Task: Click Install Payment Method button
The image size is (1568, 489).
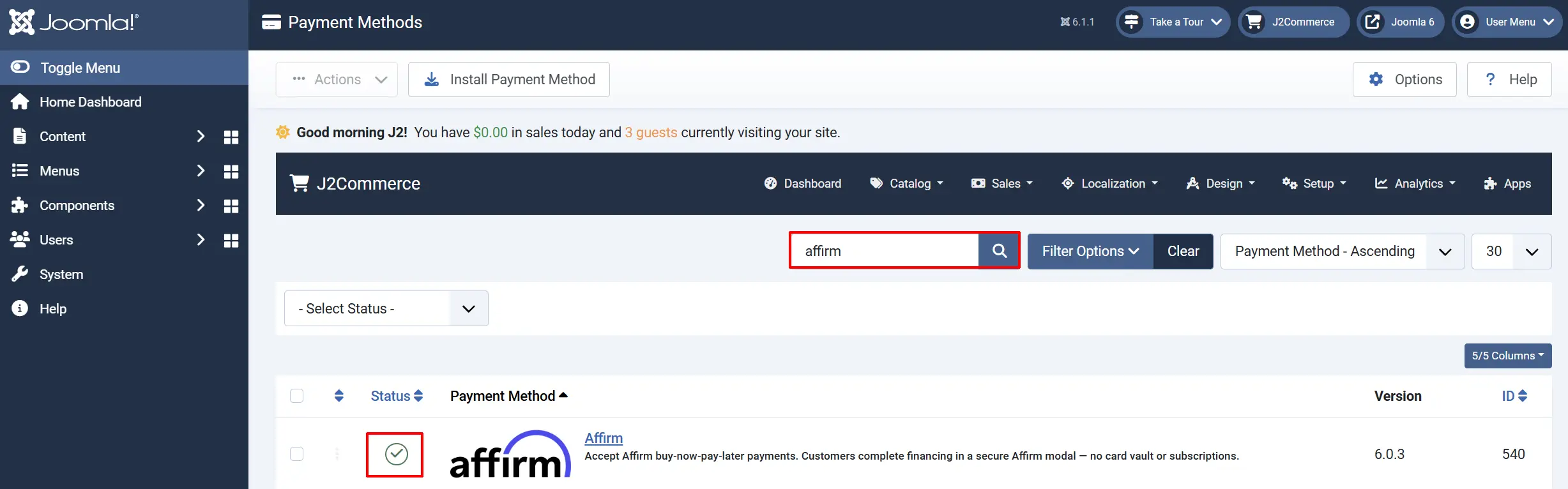Action: tap(509, 79)
